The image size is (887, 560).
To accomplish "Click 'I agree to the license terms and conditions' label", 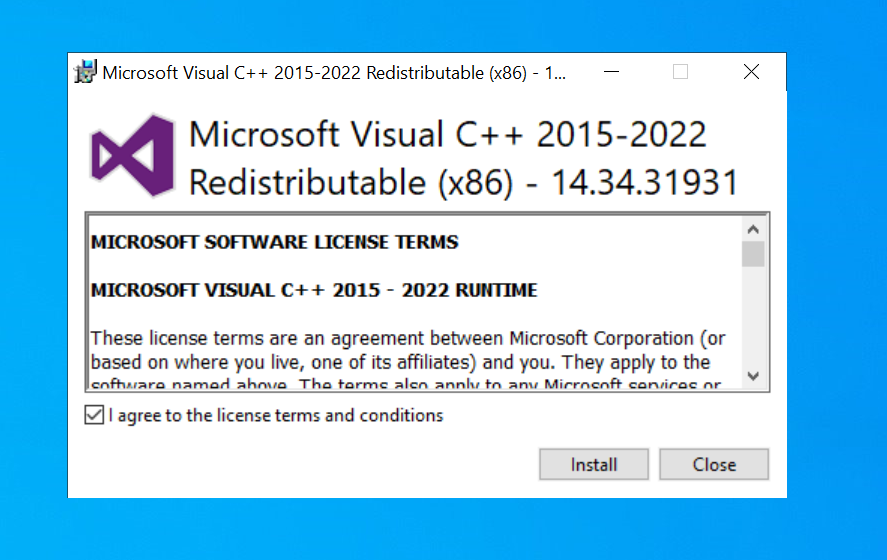I will pyautogui.click(x=276, y=416).
